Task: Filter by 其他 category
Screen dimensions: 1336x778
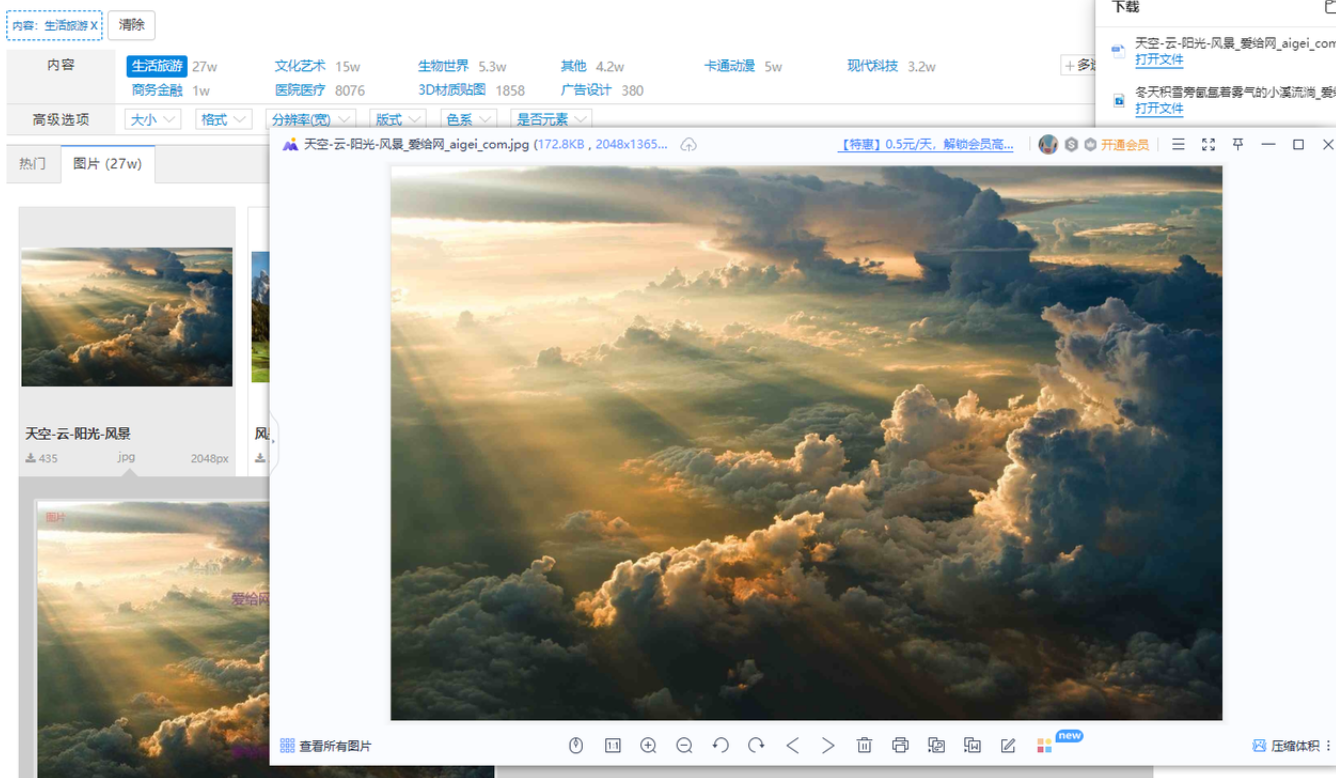Action: point(573,66)
